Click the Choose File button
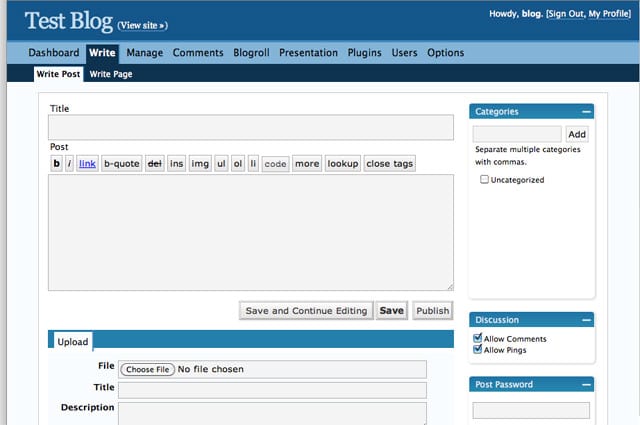 (x=147, y=369)
